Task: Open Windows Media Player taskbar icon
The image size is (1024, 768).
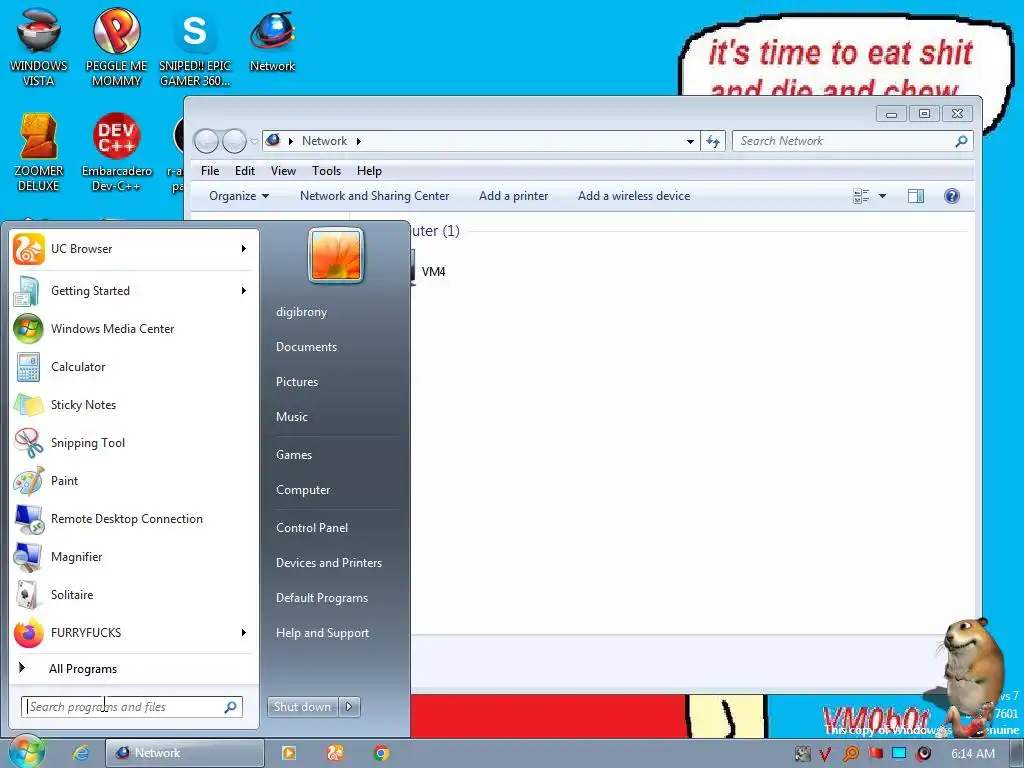Action: point(289,752)
